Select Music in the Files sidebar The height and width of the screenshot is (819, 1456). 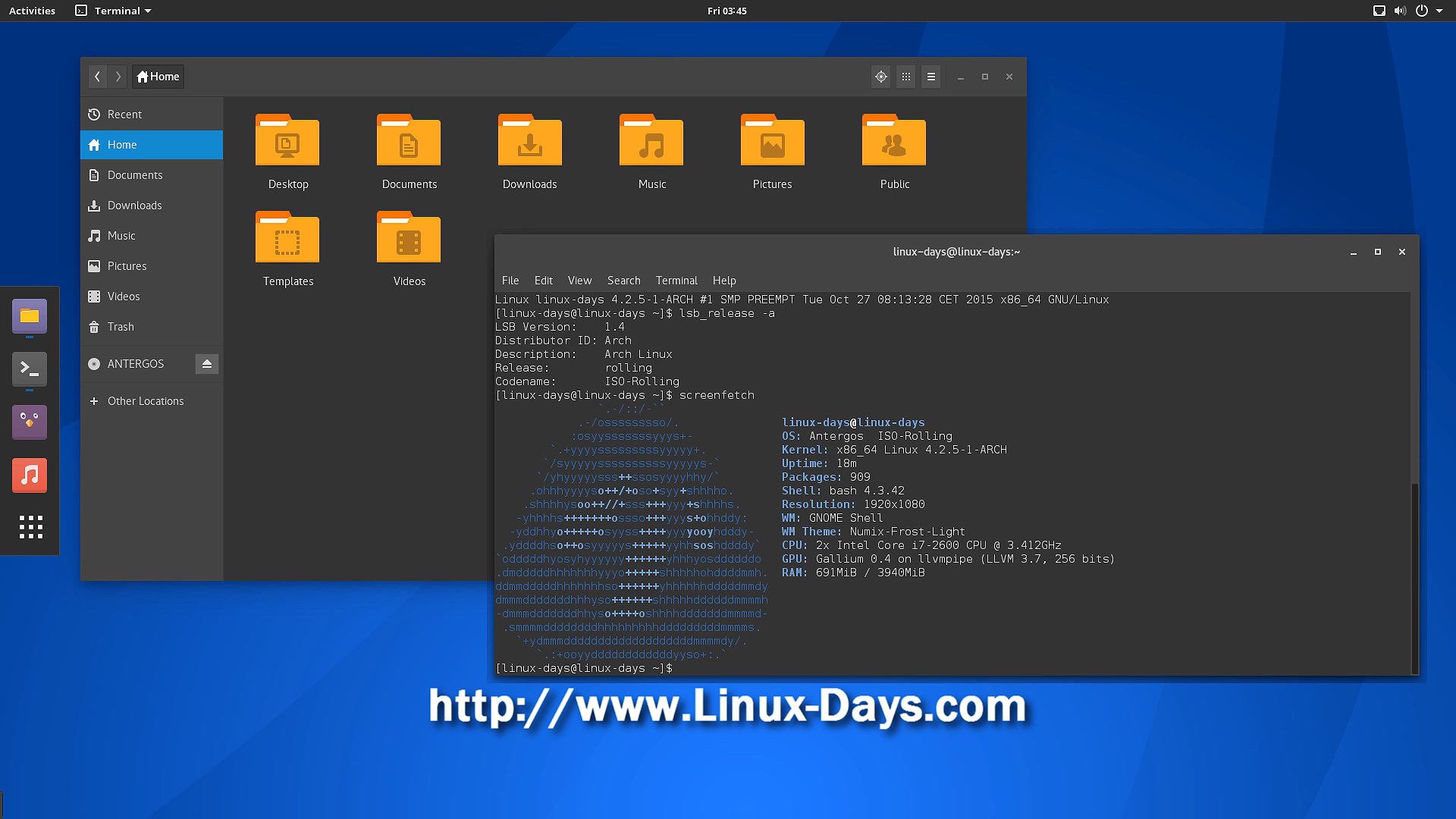[x=152, y=236]
